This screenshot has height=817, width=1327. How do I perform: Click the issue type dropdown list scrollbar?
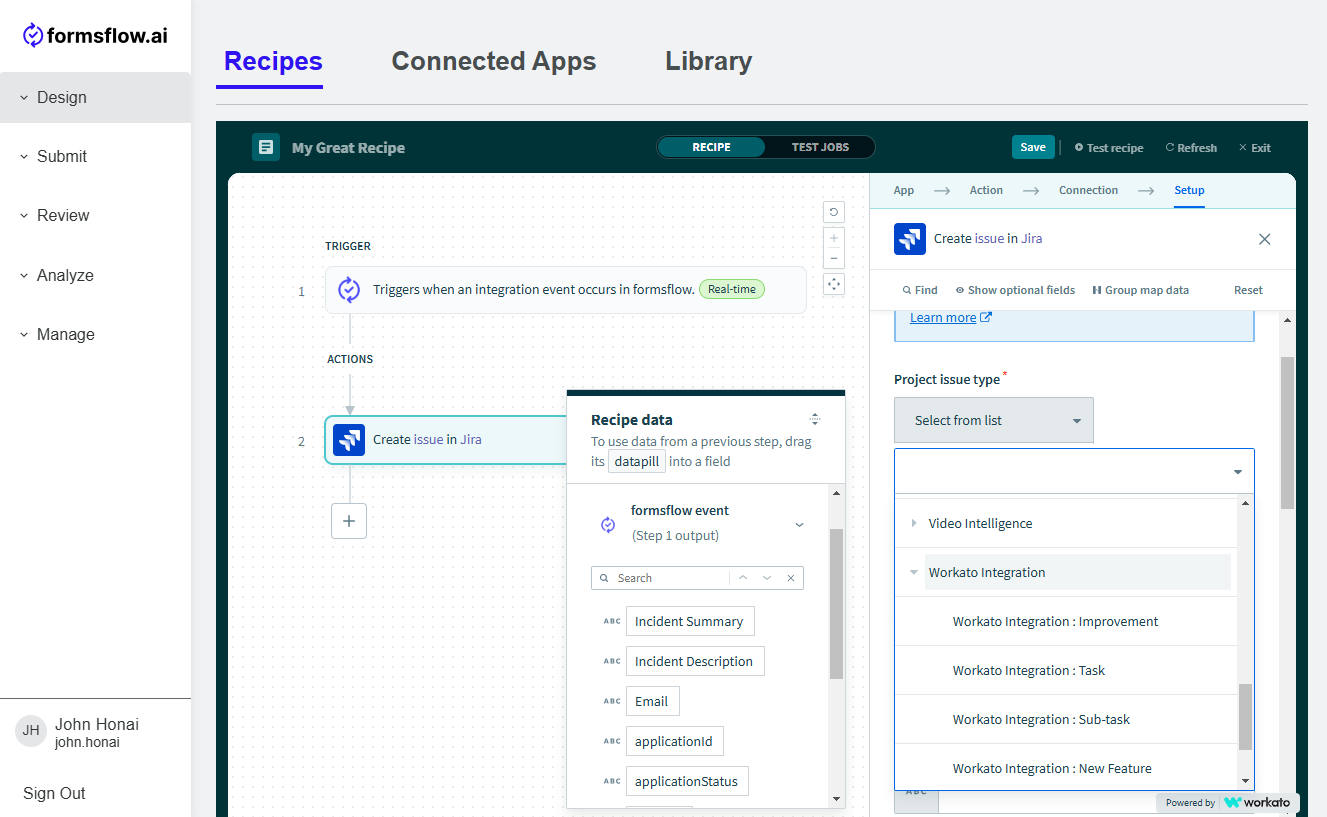(x=1245, y=716)
